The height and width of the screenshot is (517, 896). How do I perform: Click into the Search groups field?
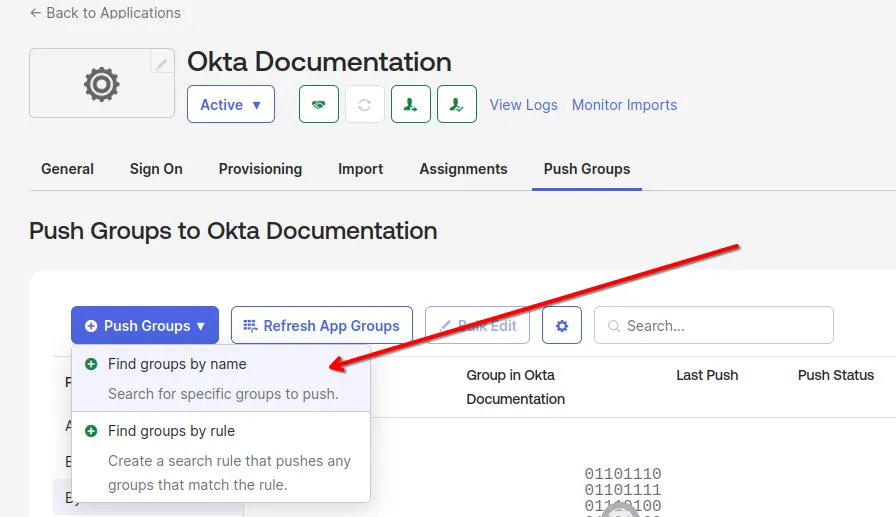point(714,325)
